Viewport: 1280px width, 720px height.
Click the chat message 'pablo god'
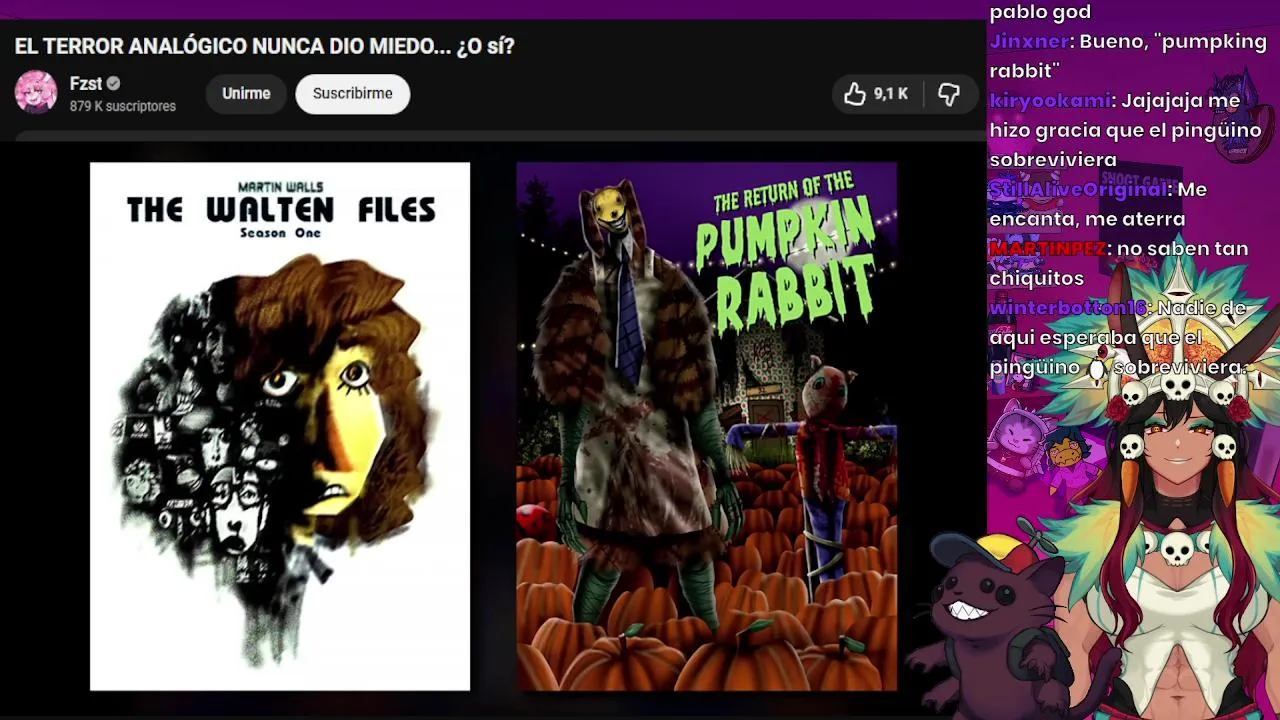coord(1040,13)
